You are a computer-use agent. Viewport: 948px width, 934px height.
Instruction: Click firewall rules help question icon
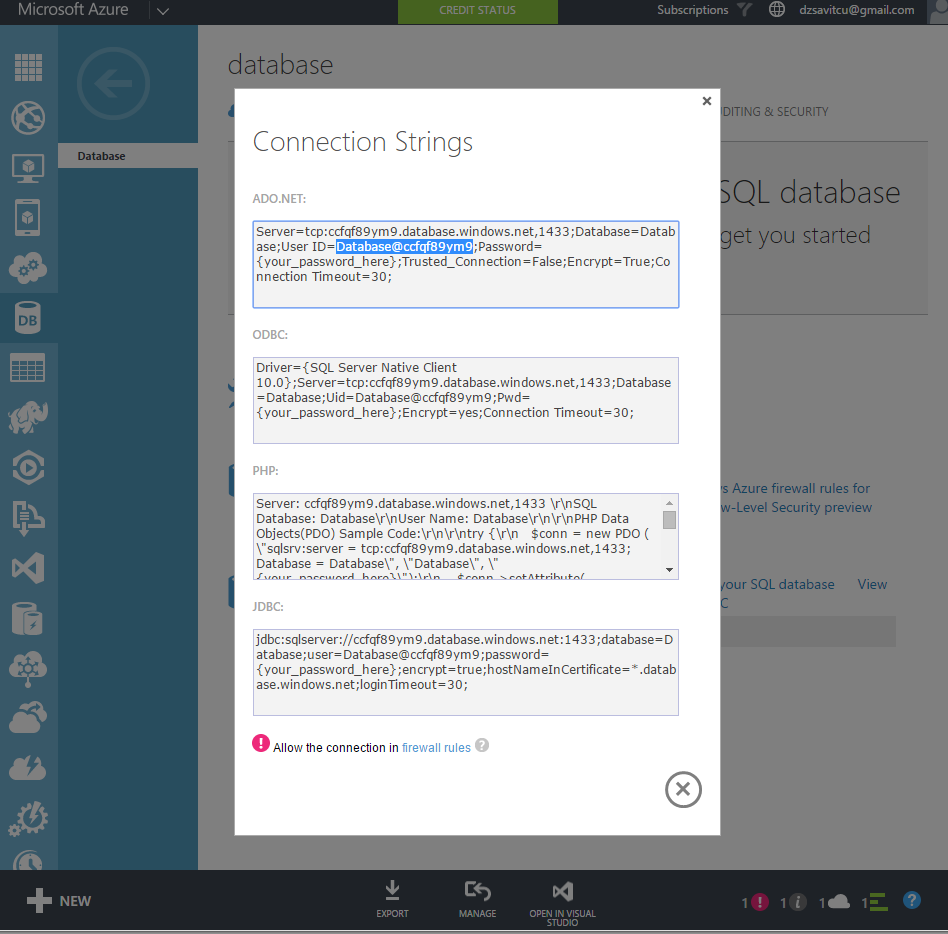[x=482, y=745]
